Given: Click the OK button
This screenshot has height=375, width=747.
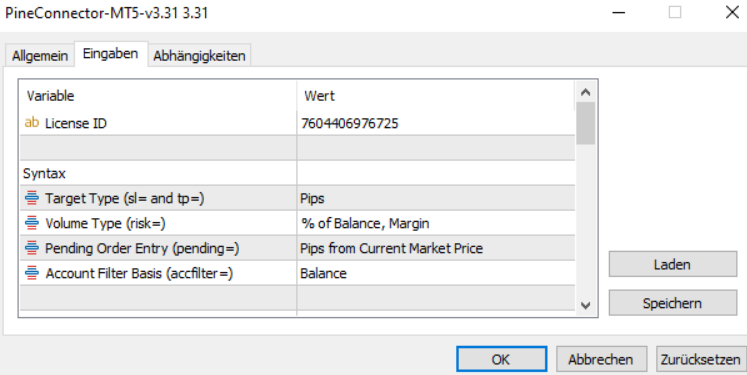Looking at the screenshot, I should click(501, 359).
